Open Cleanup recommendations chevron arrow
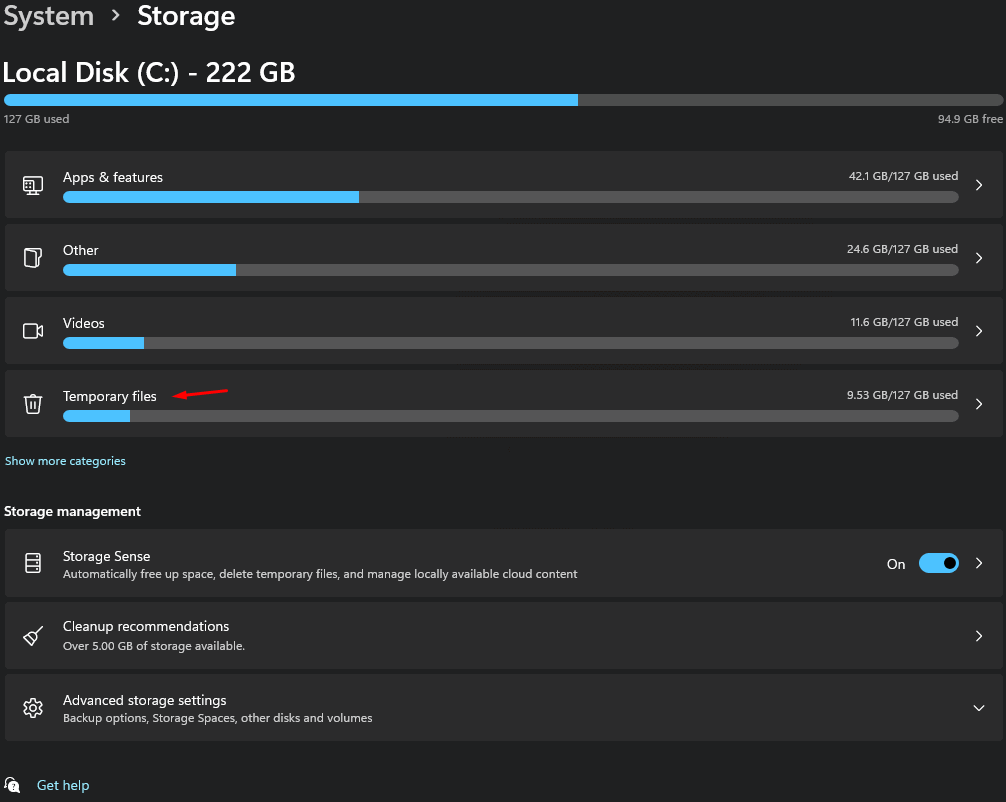The width and height of the screenshot is (1006, 802). tap(979, 636)
